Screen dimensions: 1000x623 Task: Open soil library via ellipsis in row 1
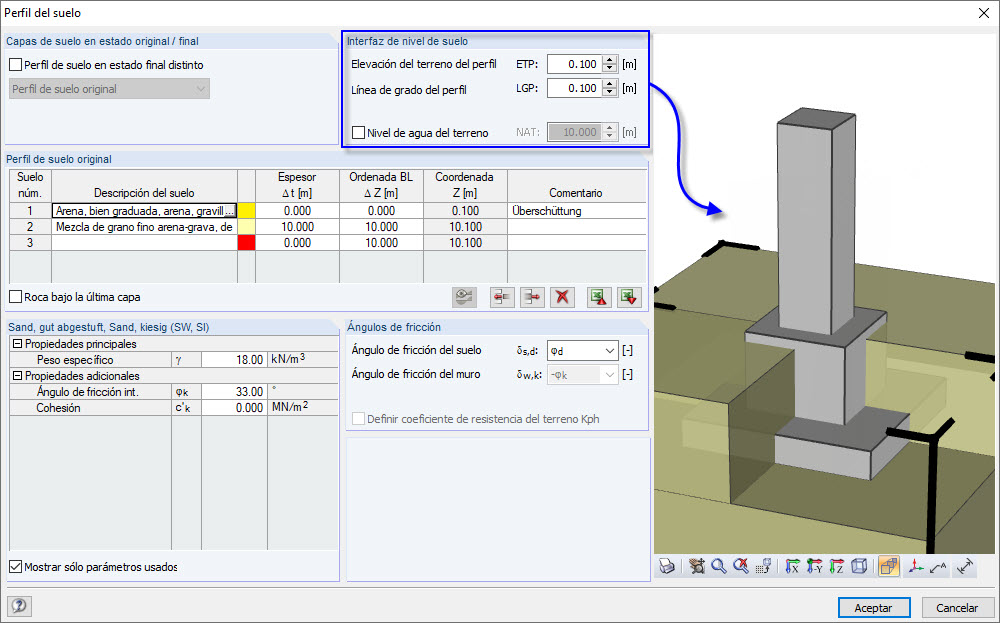point(230,211)
